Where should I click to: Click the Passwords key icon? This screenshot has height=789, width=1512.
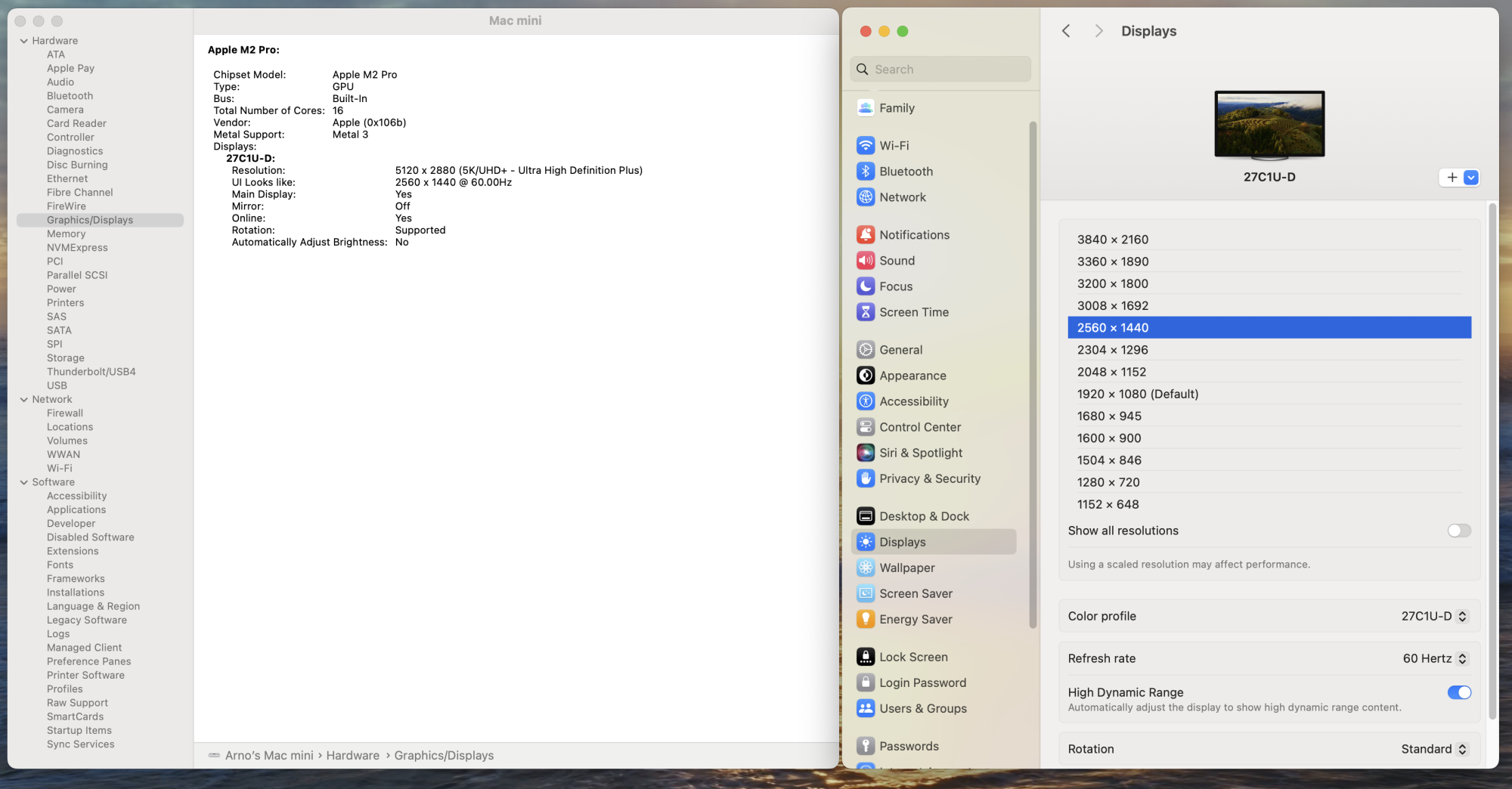point(866,746)
